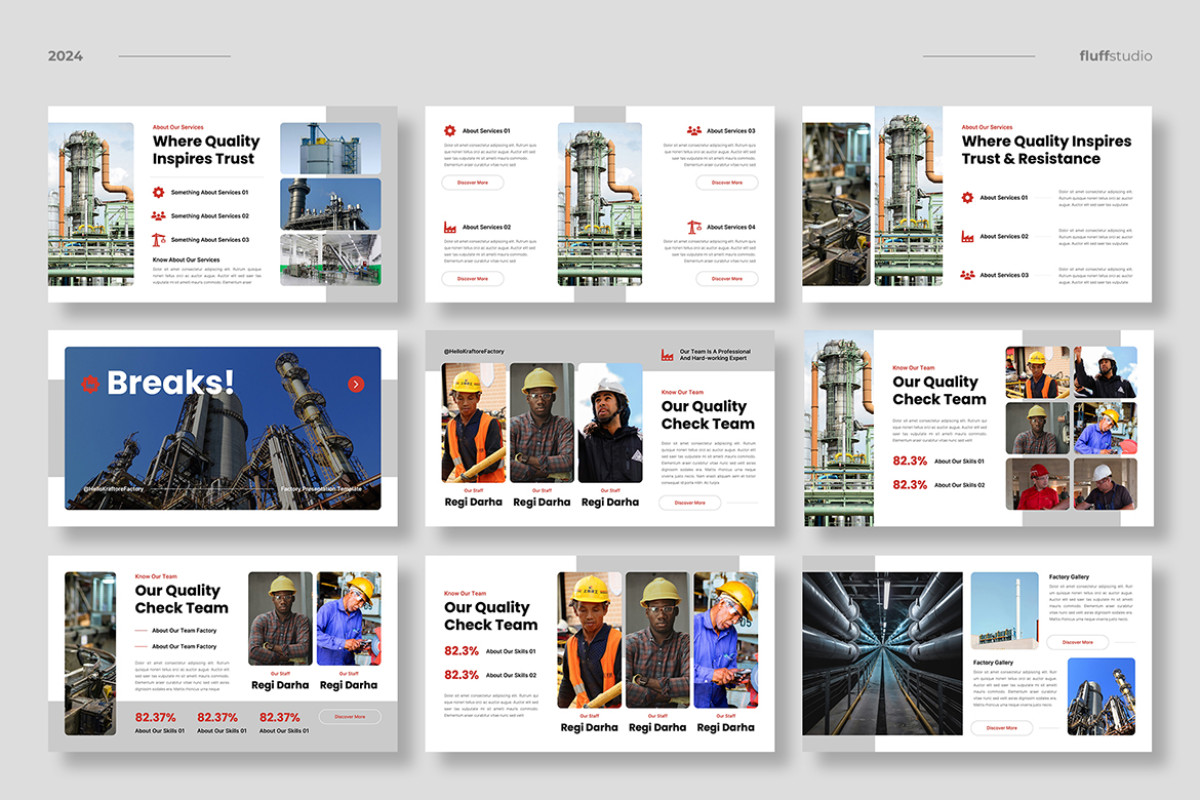Viewport: 1200px width, 800px height.
Task: Click the gear icon above "About Services 01"
Action: (x=449, y=130)
